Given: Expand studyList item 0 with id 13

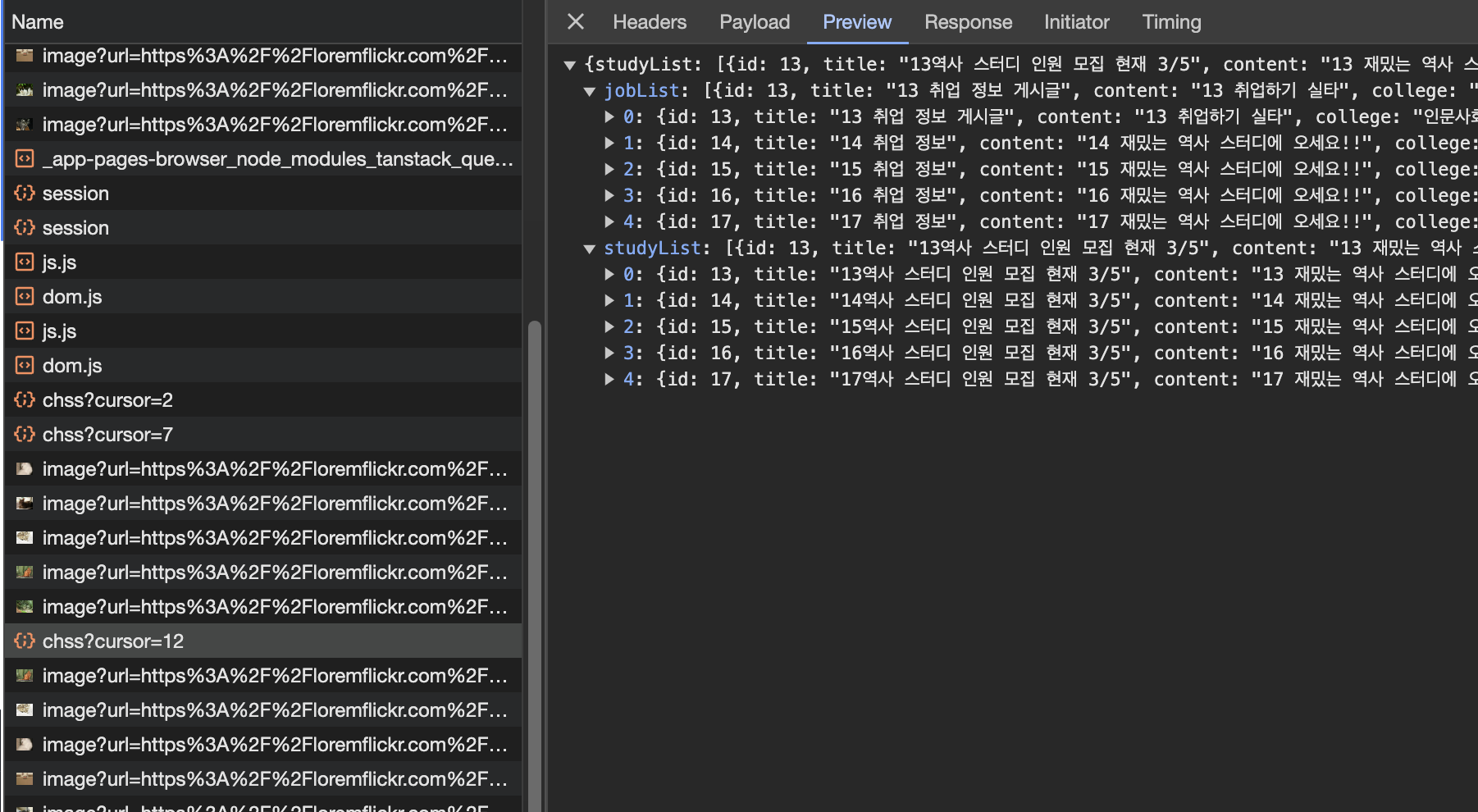Looking at the screenshot, I should 609,275.
